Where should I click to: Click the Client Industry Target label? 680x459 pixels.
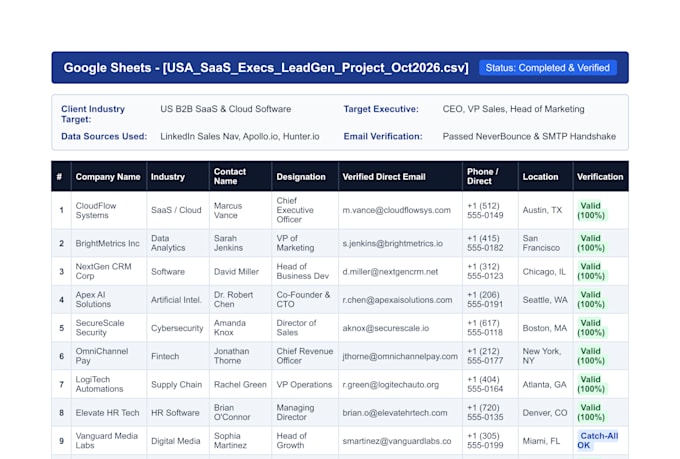93,114
